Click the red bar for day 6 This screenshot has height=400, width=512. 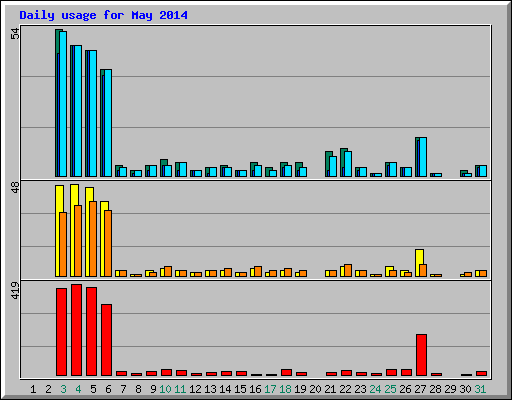coord(106,340)
